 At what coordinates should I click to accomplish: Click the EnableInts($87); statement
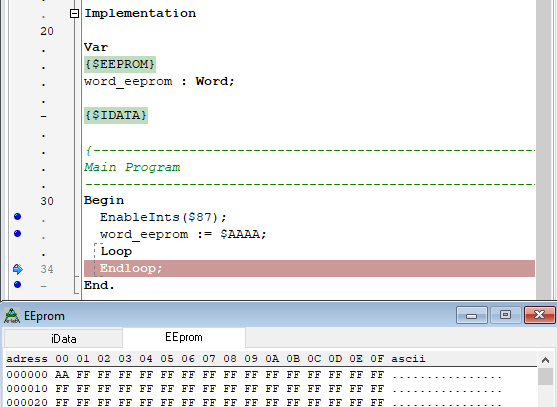[163, 217]
